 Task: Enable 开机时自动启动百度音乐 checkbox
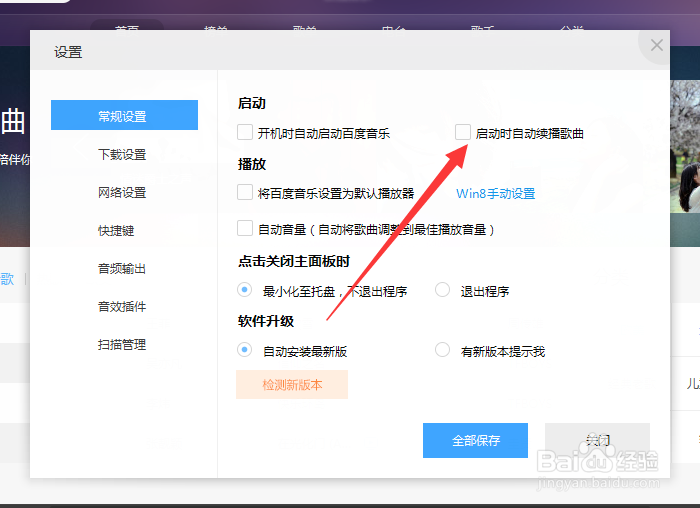click(245, 132)
